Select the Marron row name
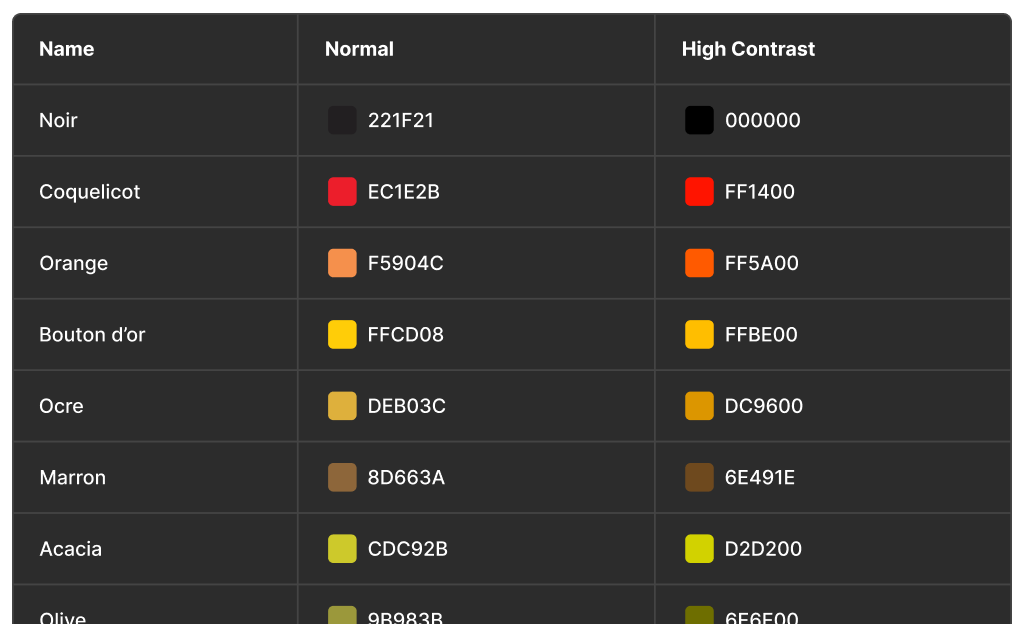The width and height of the screenshot is (1024, 624). (x=73, y=477)
